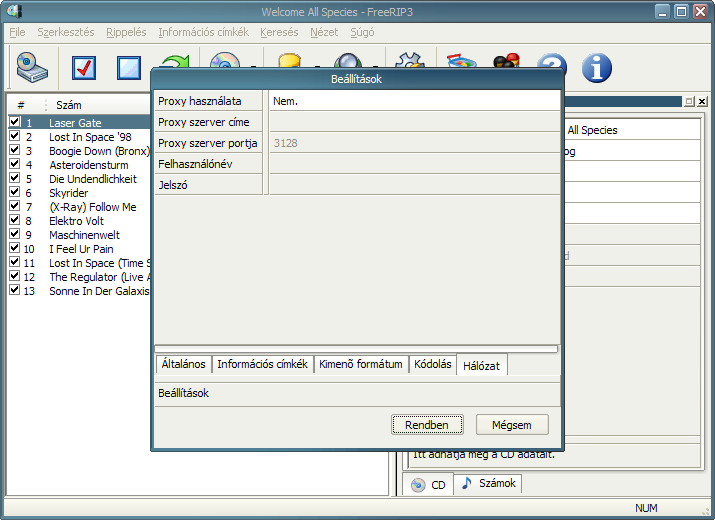Open the Rippelés menu

click(x=126, y=32)
